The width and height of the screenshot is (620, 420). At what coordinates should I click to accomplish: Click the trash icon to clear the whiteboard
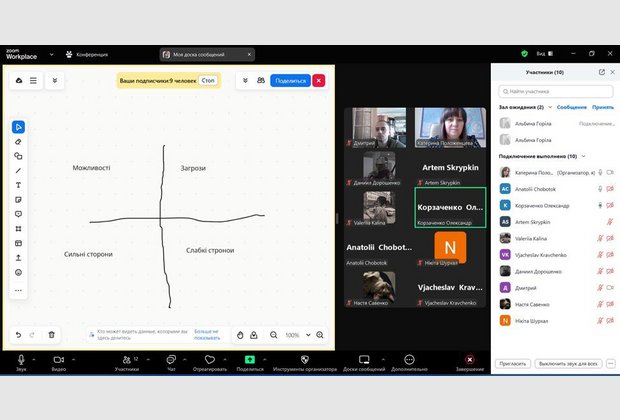pos(51,335)
